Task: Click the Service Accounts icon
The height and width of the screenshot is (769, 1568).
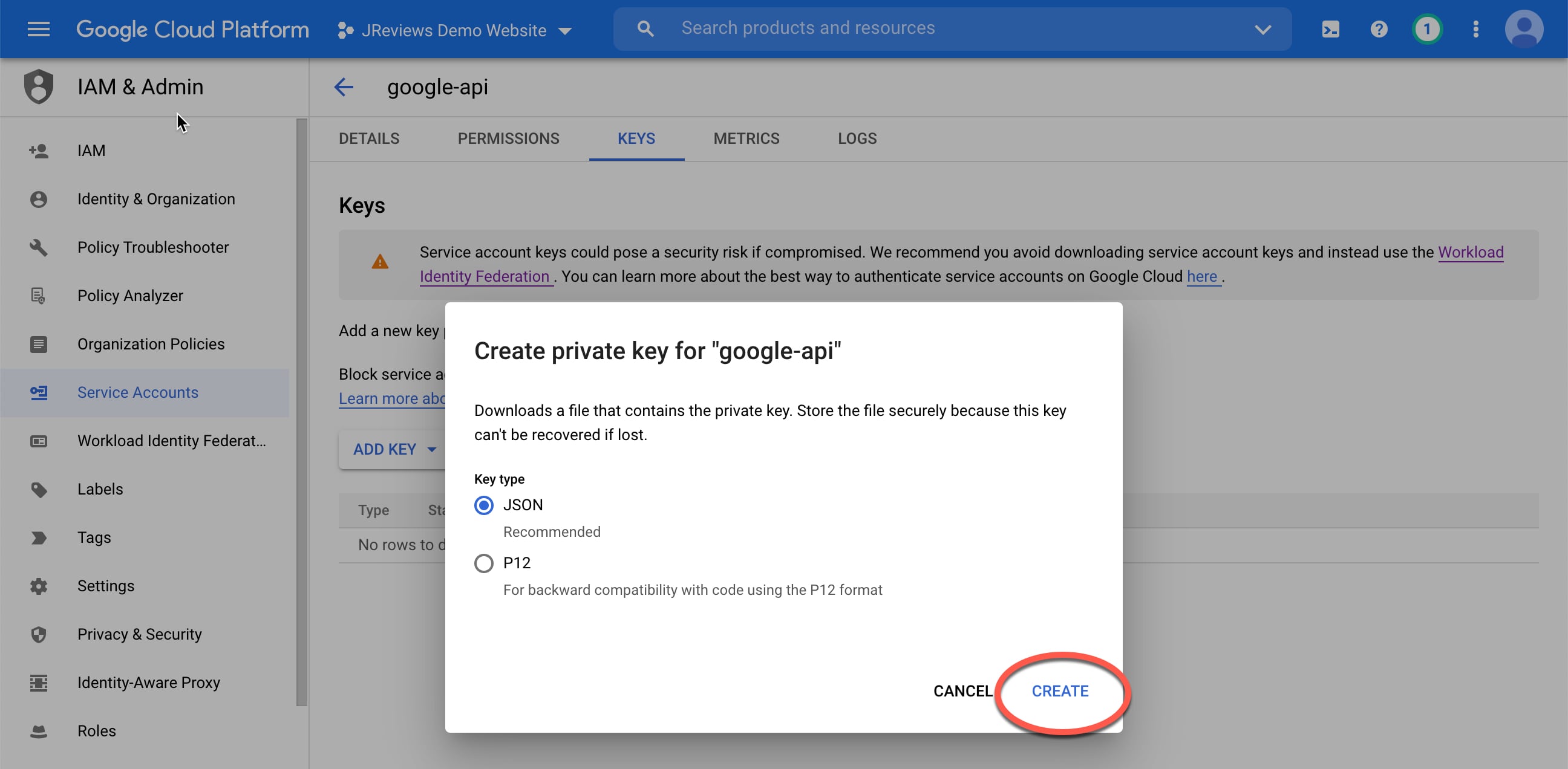Action: coord(38,392)
